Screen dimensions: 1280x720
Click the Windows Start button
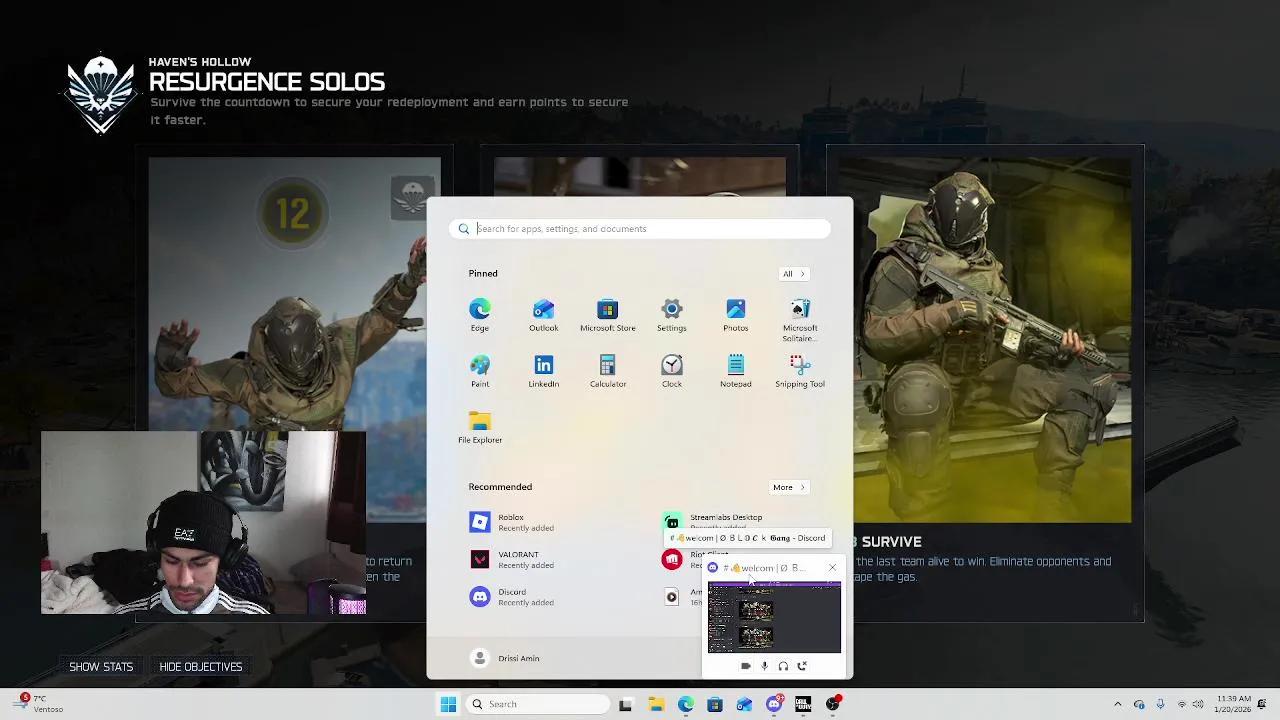448,704
